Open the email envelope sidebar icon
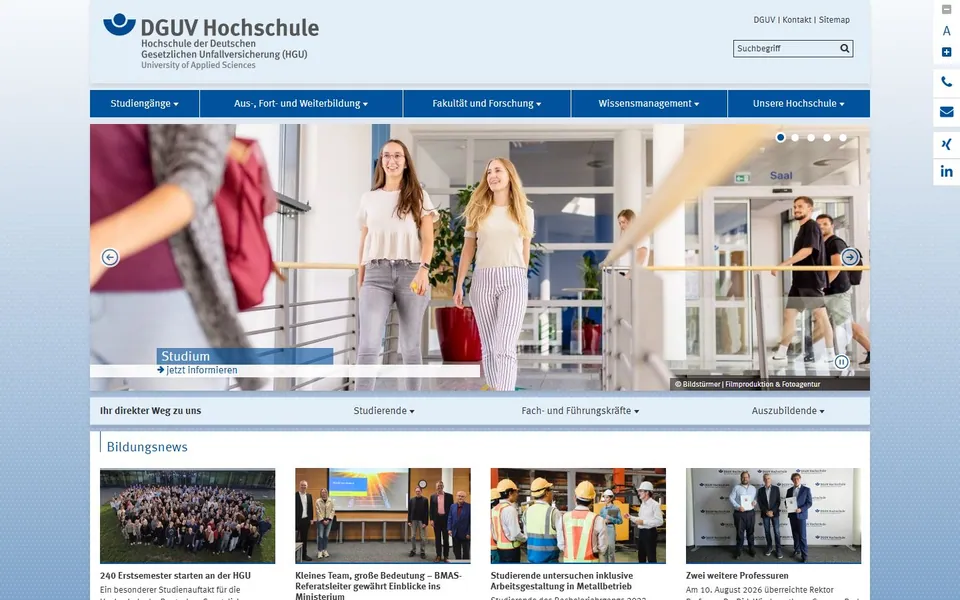960x600 pixels. (946, 112)
